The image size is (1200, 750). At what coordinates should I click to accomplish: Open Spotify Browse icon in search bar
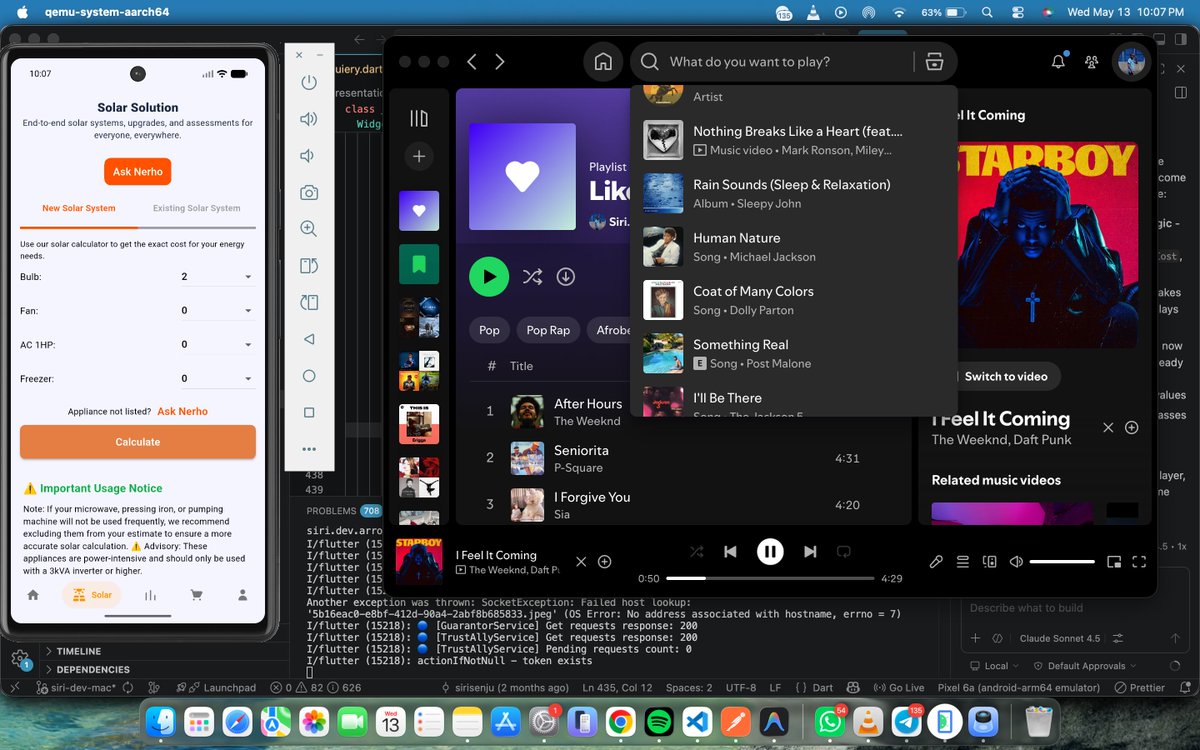[x=935, y=62]
